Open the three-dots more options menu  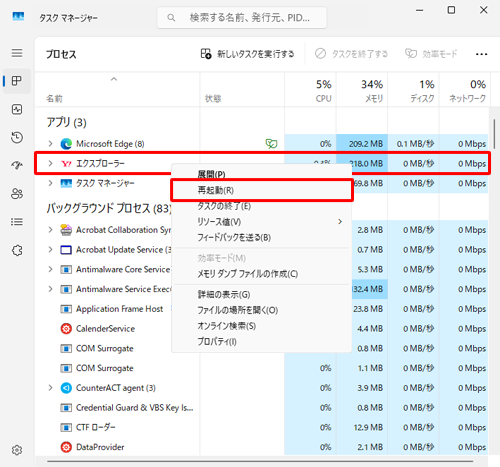(481, 54)
